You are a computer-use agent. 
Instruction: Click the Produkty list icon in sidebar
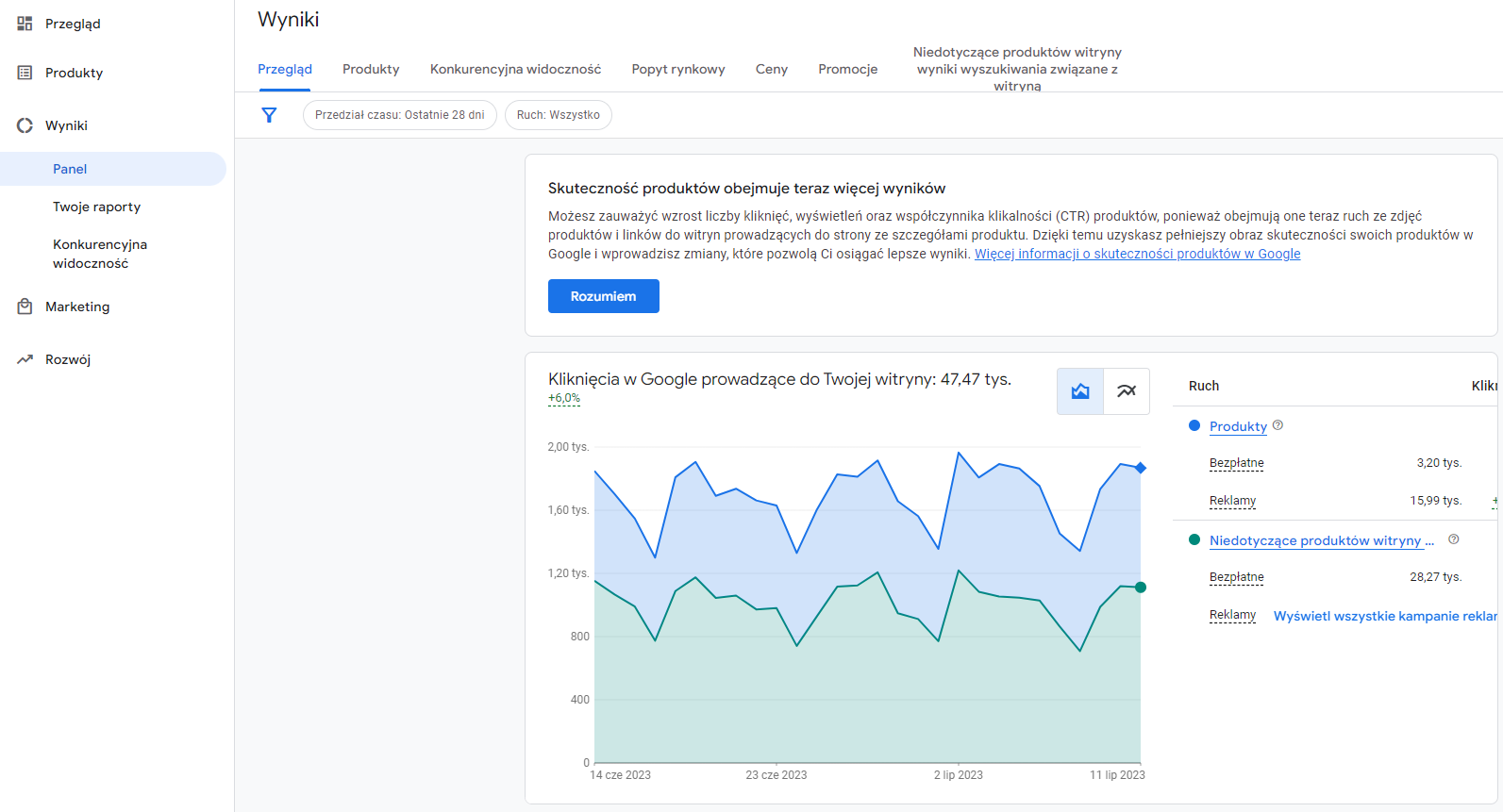[x=25, y=73]
